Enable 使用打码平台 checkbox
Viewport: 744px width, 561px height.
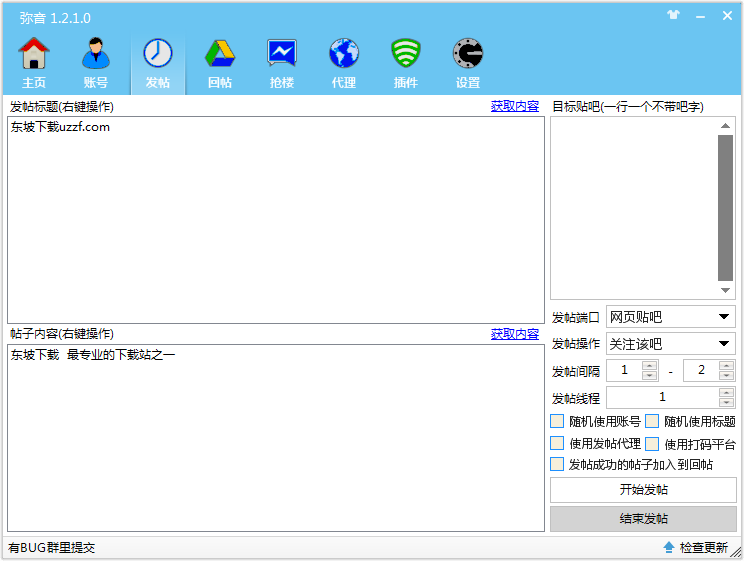(652, 444)
